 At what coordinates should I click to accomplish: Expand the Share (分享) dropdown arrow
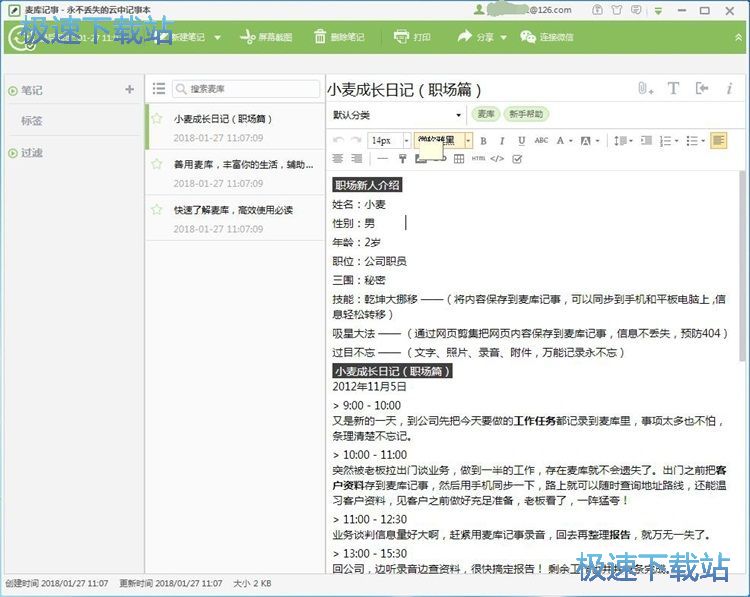(501, 37)
